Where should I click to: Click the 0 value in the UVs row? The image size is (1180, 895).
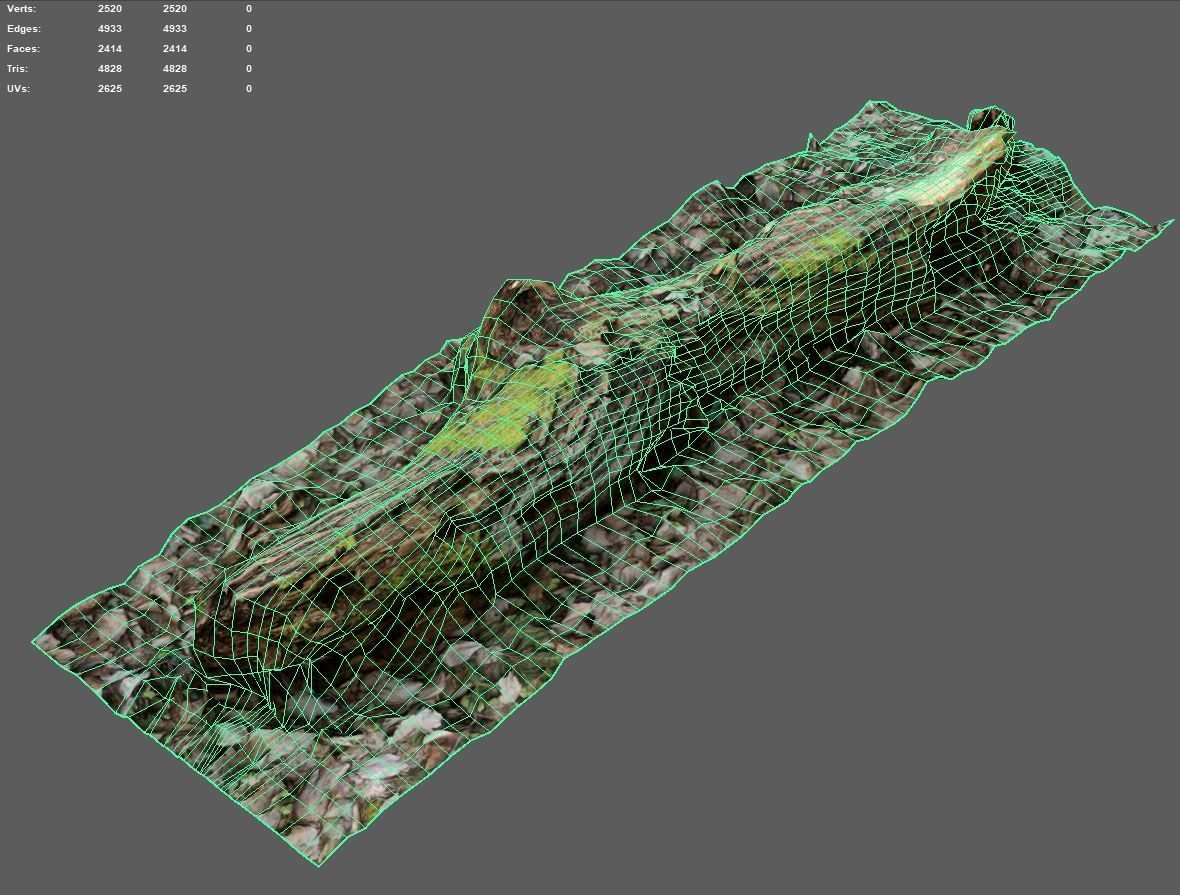click(249, 89)
